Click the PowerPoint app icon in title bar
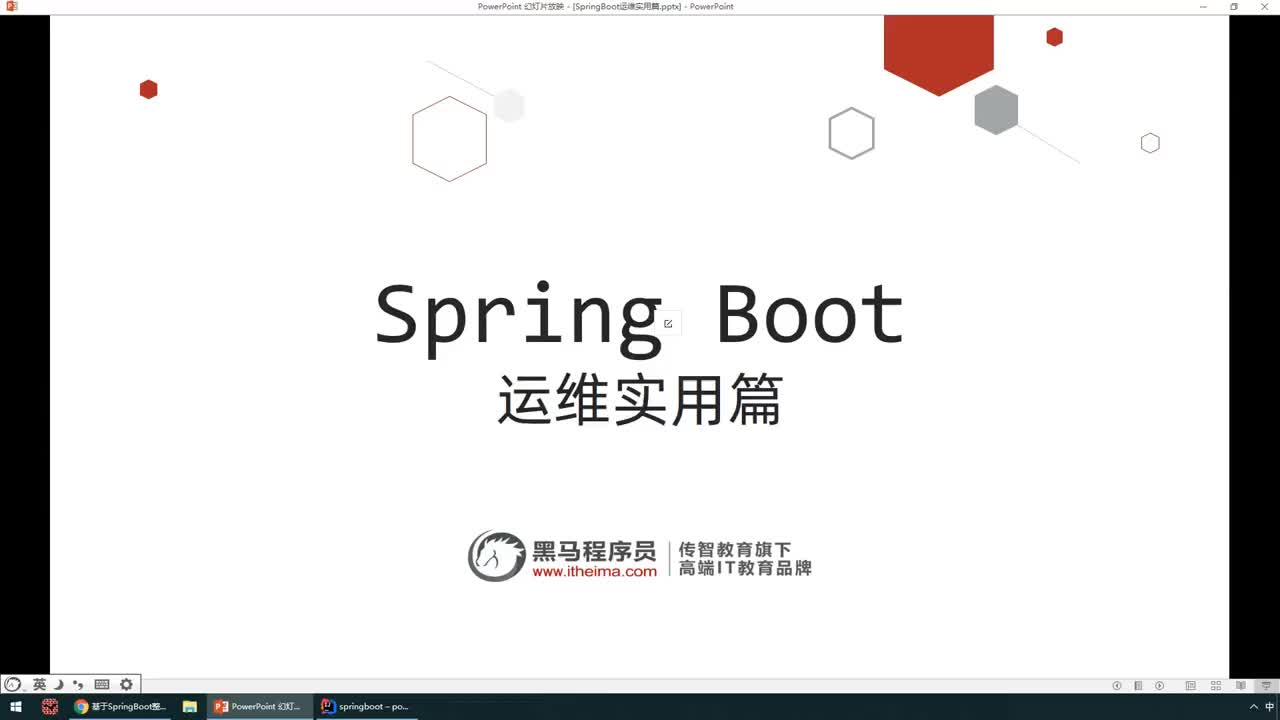1280x720 pixels. (12, 6)
